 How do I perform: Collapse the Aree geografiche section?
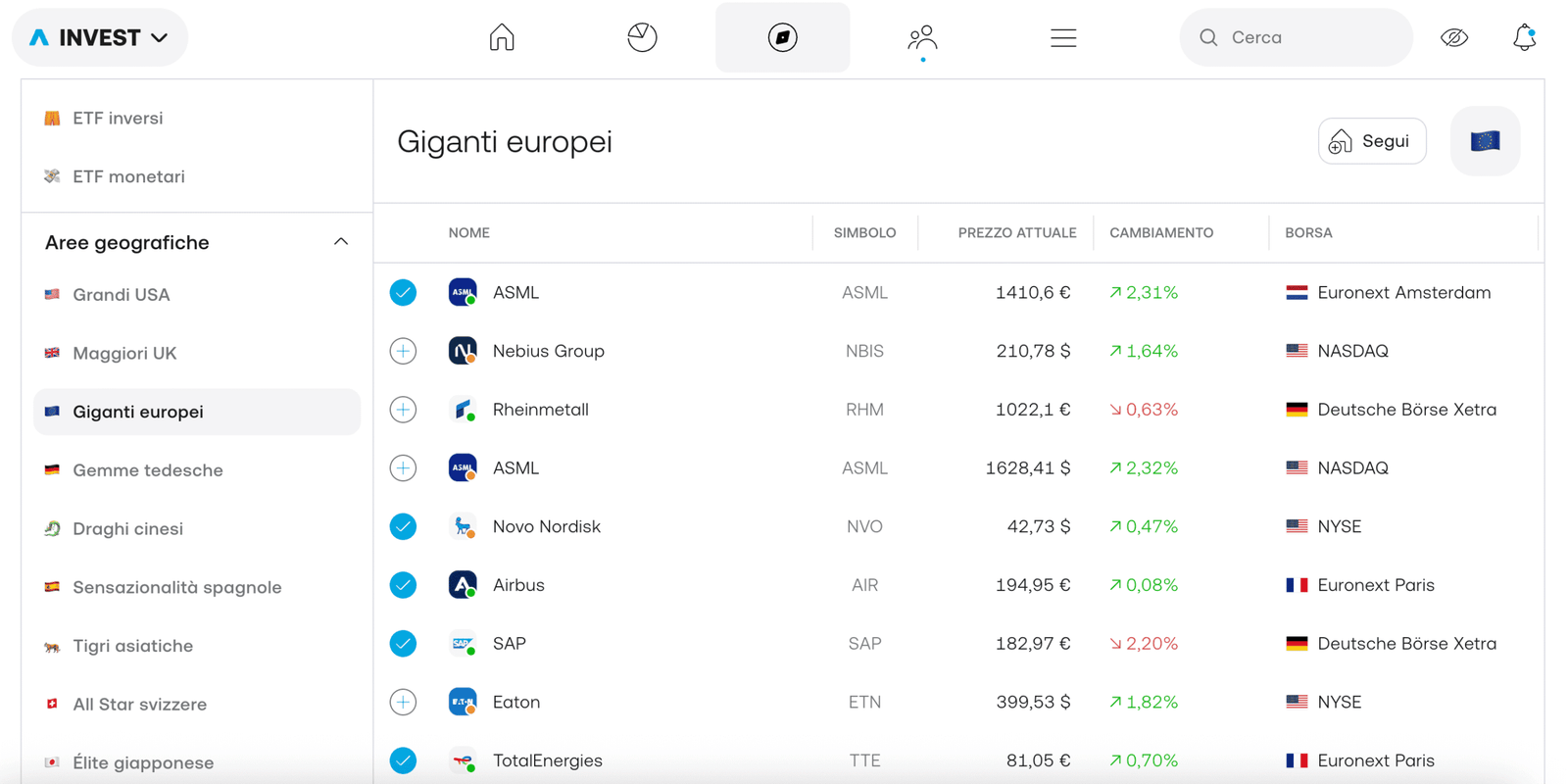pyautogui.click(x=341, y=242)
